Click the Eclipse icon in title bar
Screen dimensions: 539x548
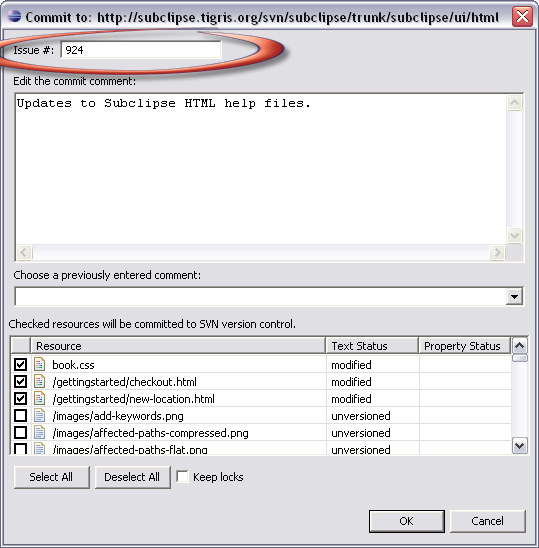pyautogui.click(x=15, y=16)
